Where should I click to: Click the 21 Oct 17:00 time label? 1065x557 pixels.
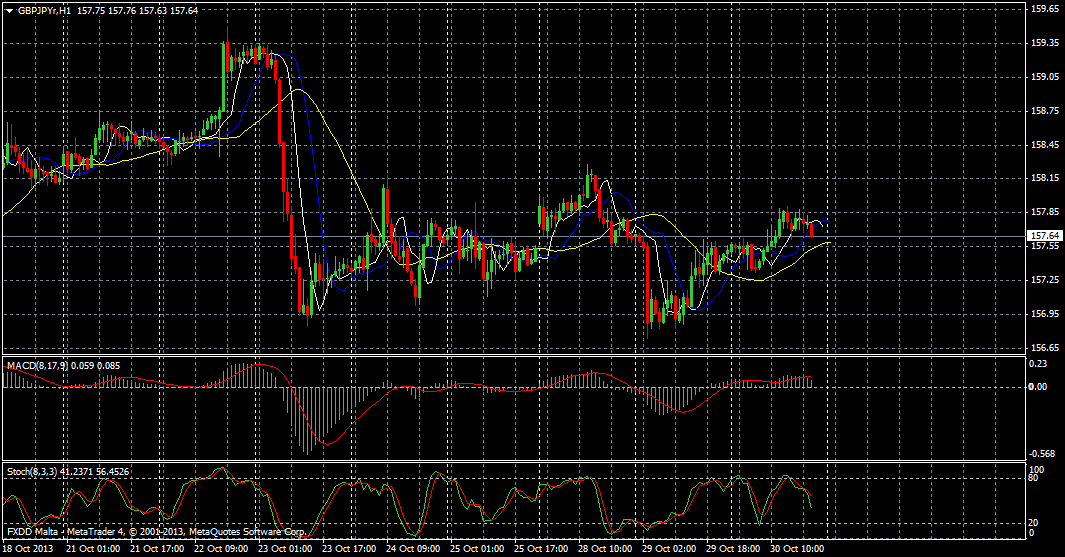[158, 548]
